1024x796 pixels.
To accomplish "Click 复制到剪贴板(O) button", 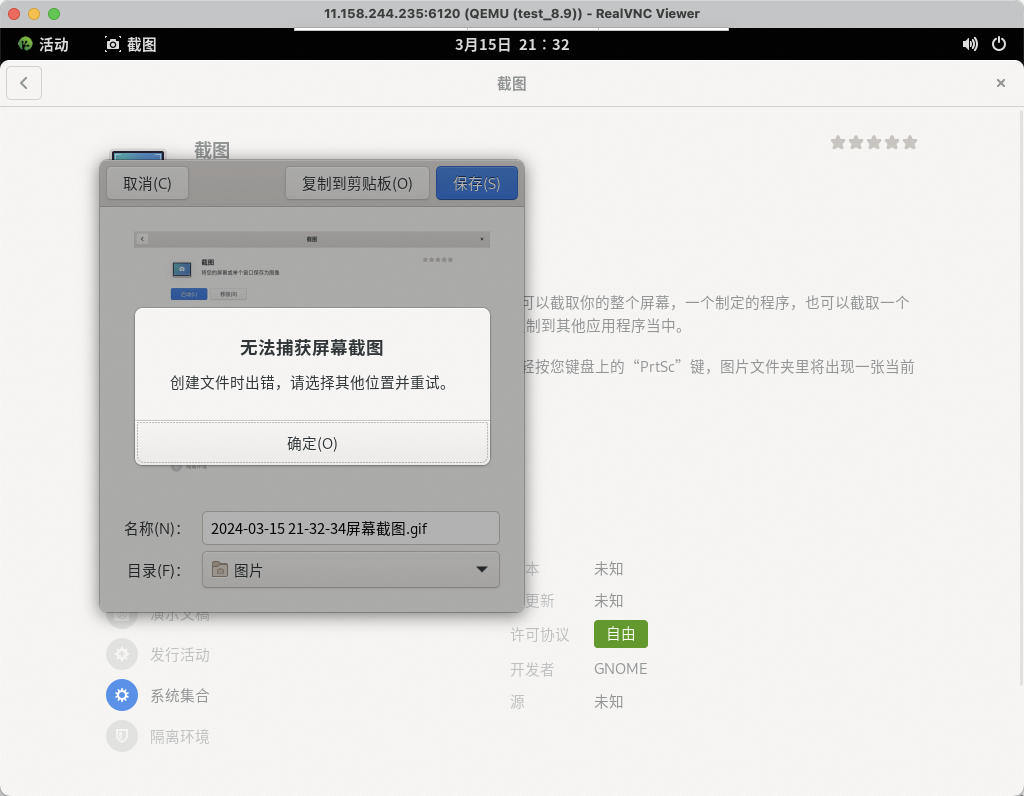I will [x=357, y=184].
